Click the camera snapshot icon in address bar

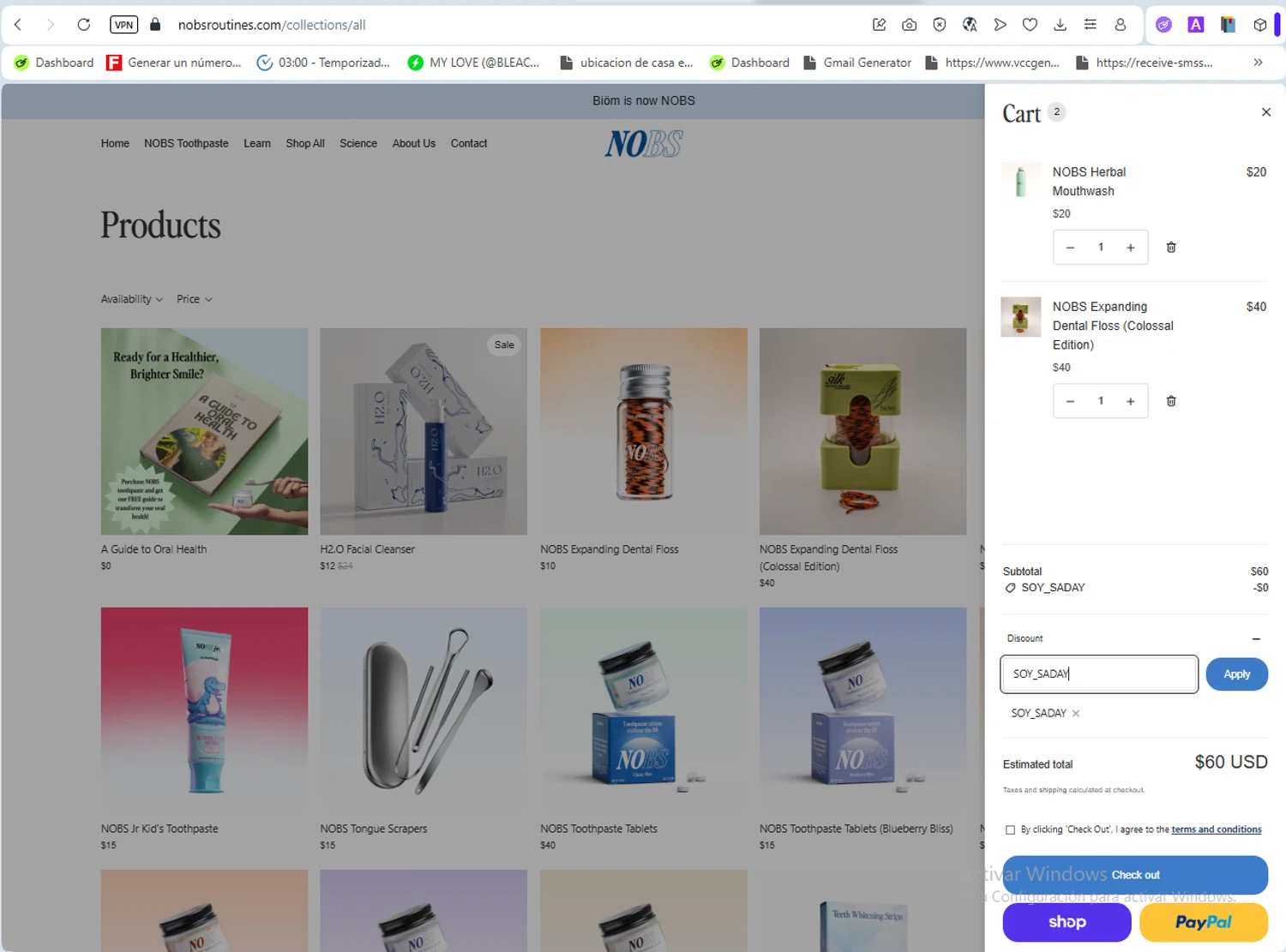(909, 25)
